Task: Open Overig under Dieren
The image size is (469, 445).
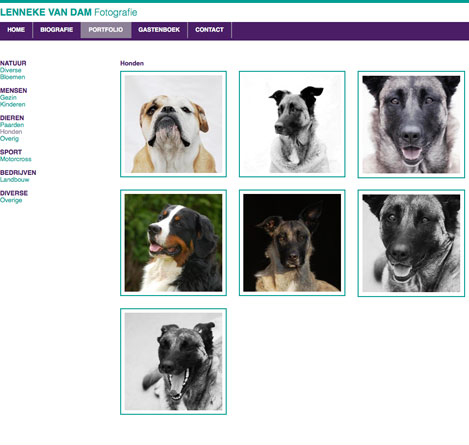Action: click(9, 139)
